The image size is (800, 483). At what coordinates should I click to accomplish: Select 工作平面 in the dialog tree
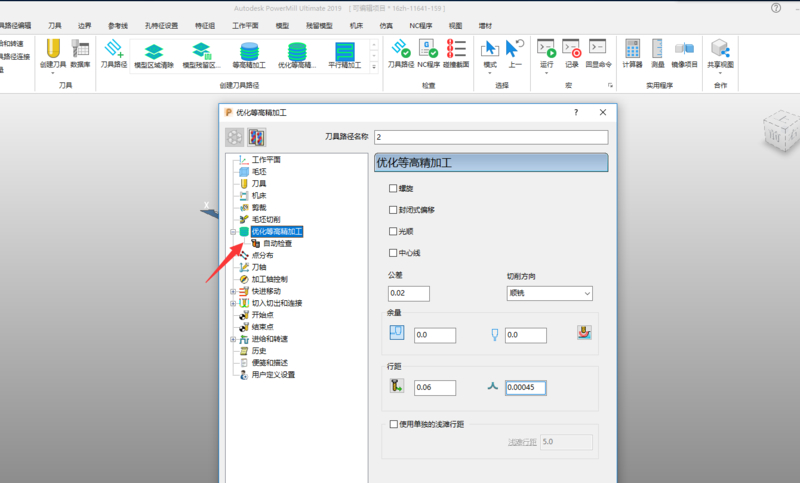[x=266, y=160]
